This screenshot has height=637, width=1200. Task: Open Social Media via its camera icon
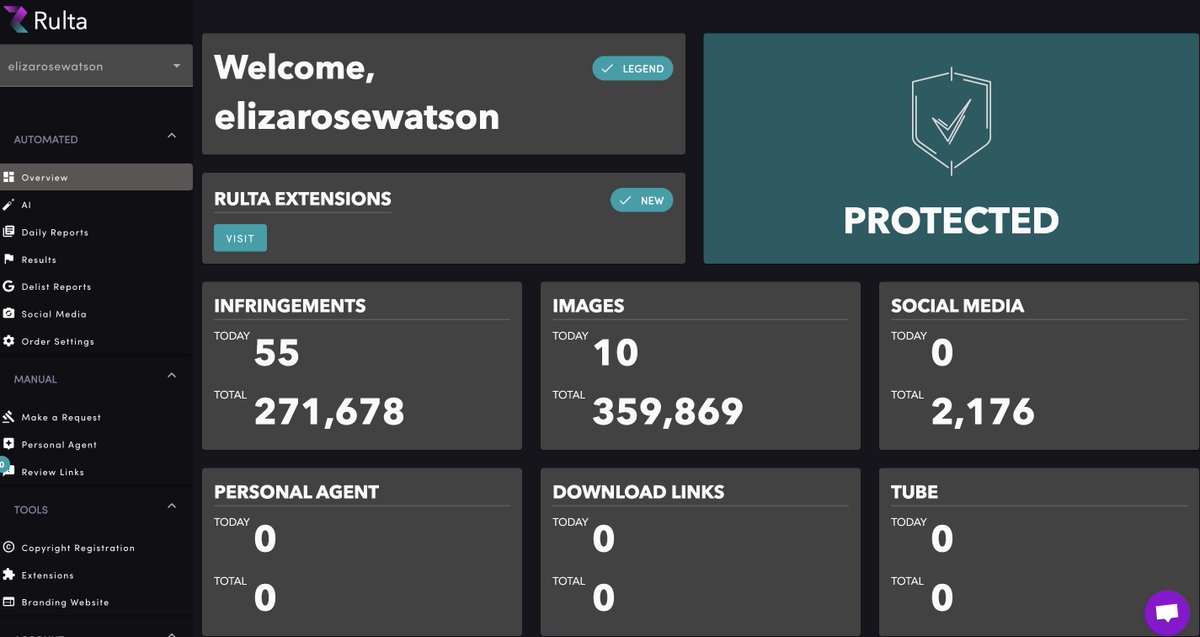[9, 314]
